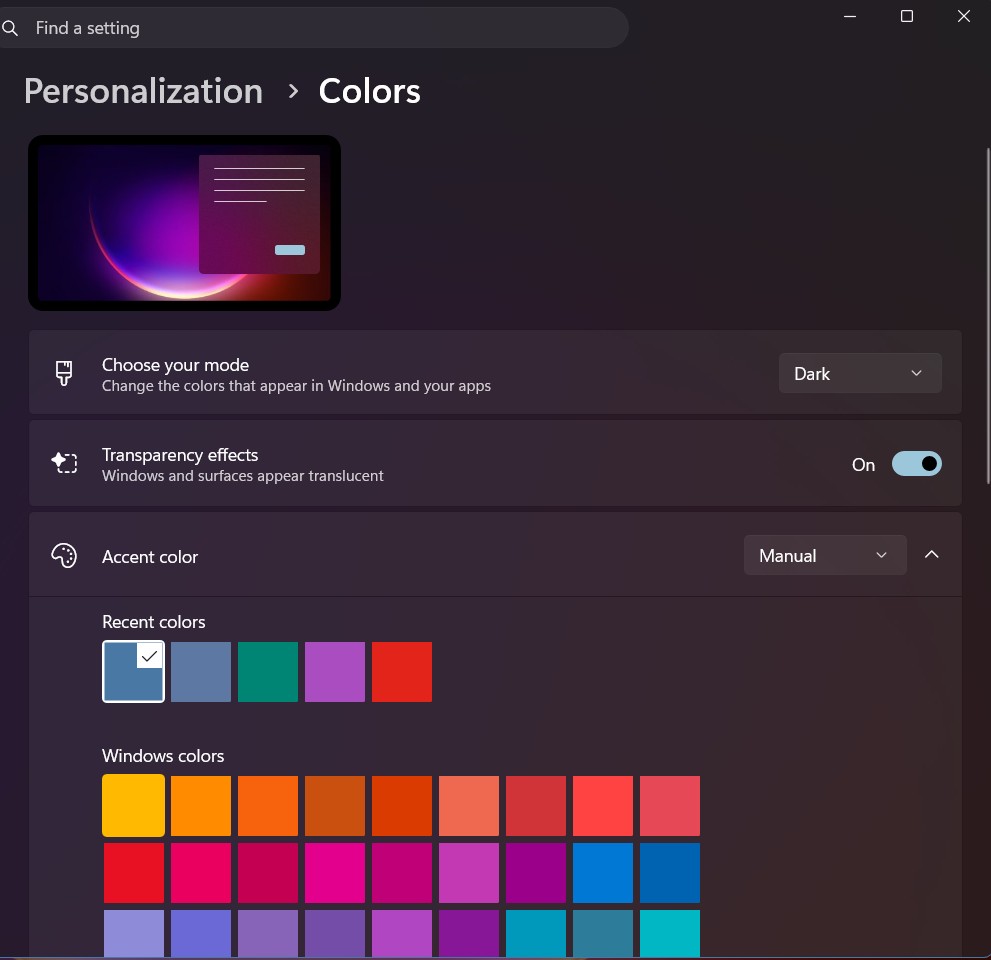Click the desktop theme preview thumbnail
Viewport: 991px width, 960px height.
pyautogui.click(x=185, y=222)
